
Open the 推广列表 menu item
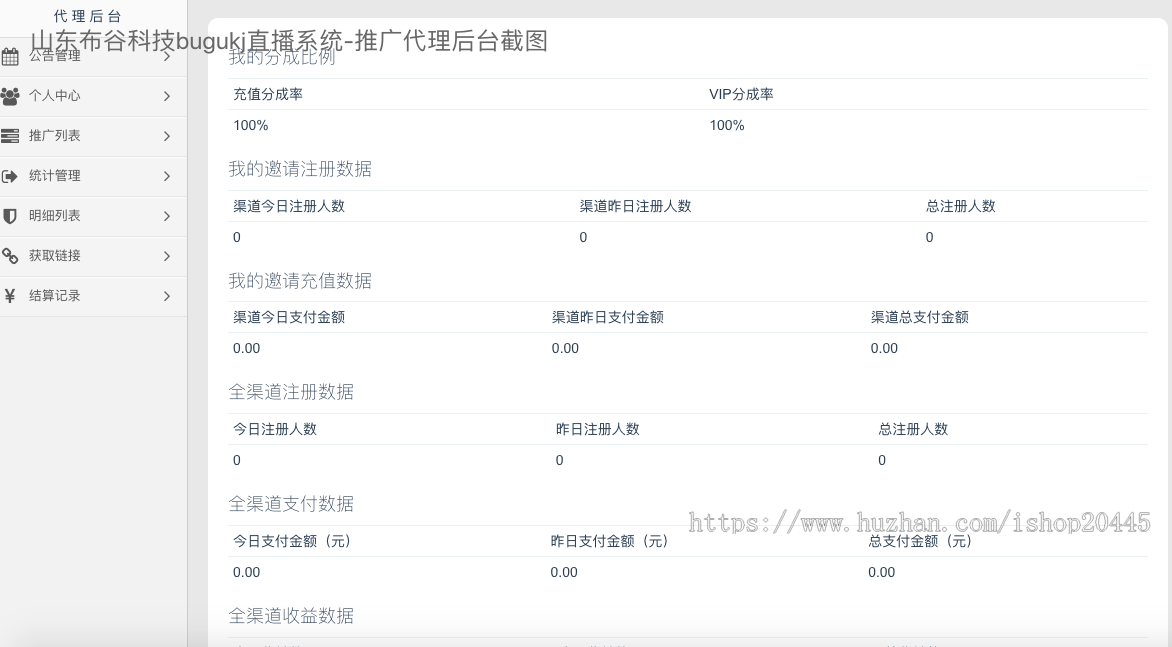pos(93,136)
